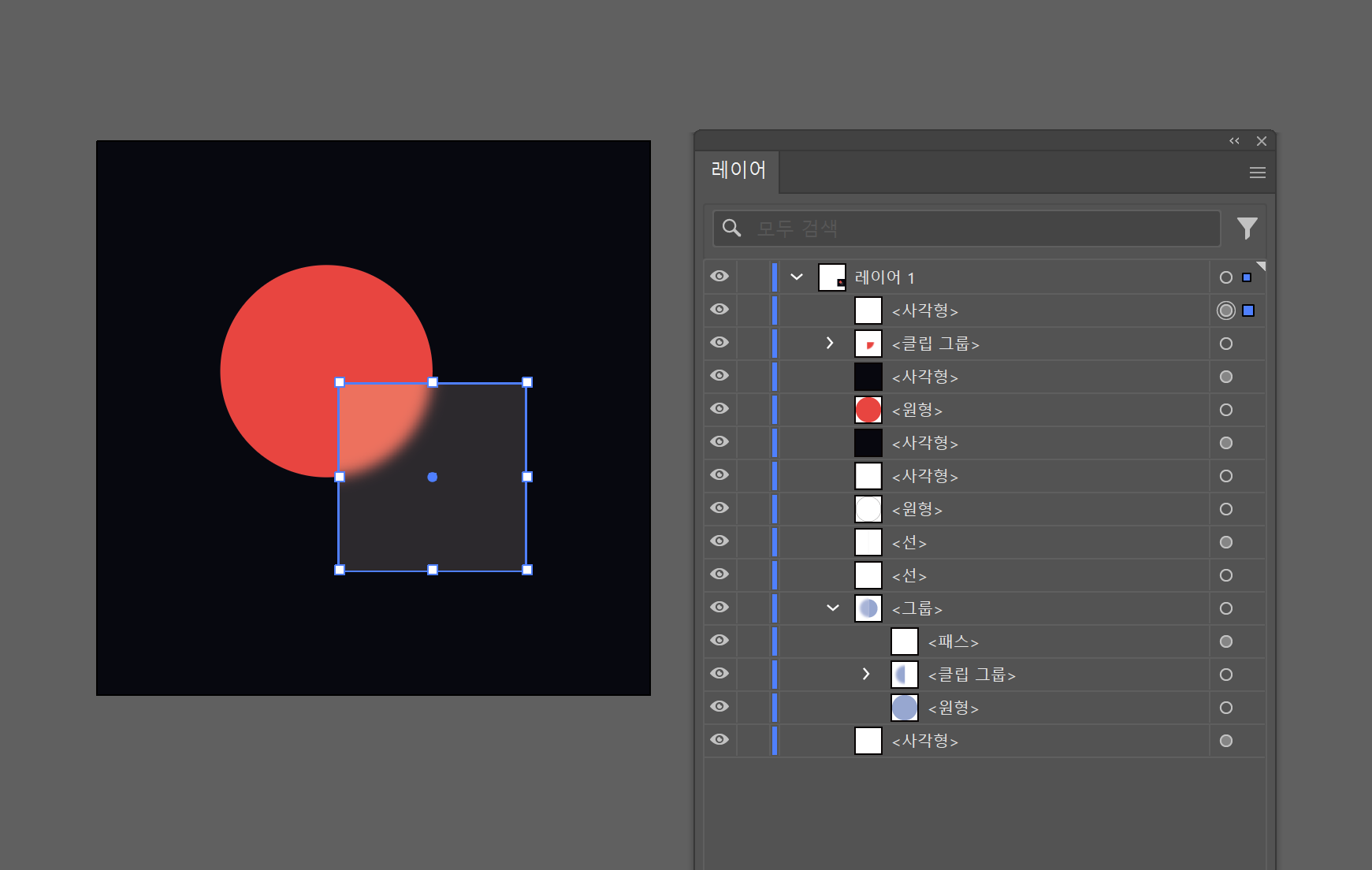
Task: Click bottom-middle handle of the selected rectangle
Action: click(x=433, y=570)
